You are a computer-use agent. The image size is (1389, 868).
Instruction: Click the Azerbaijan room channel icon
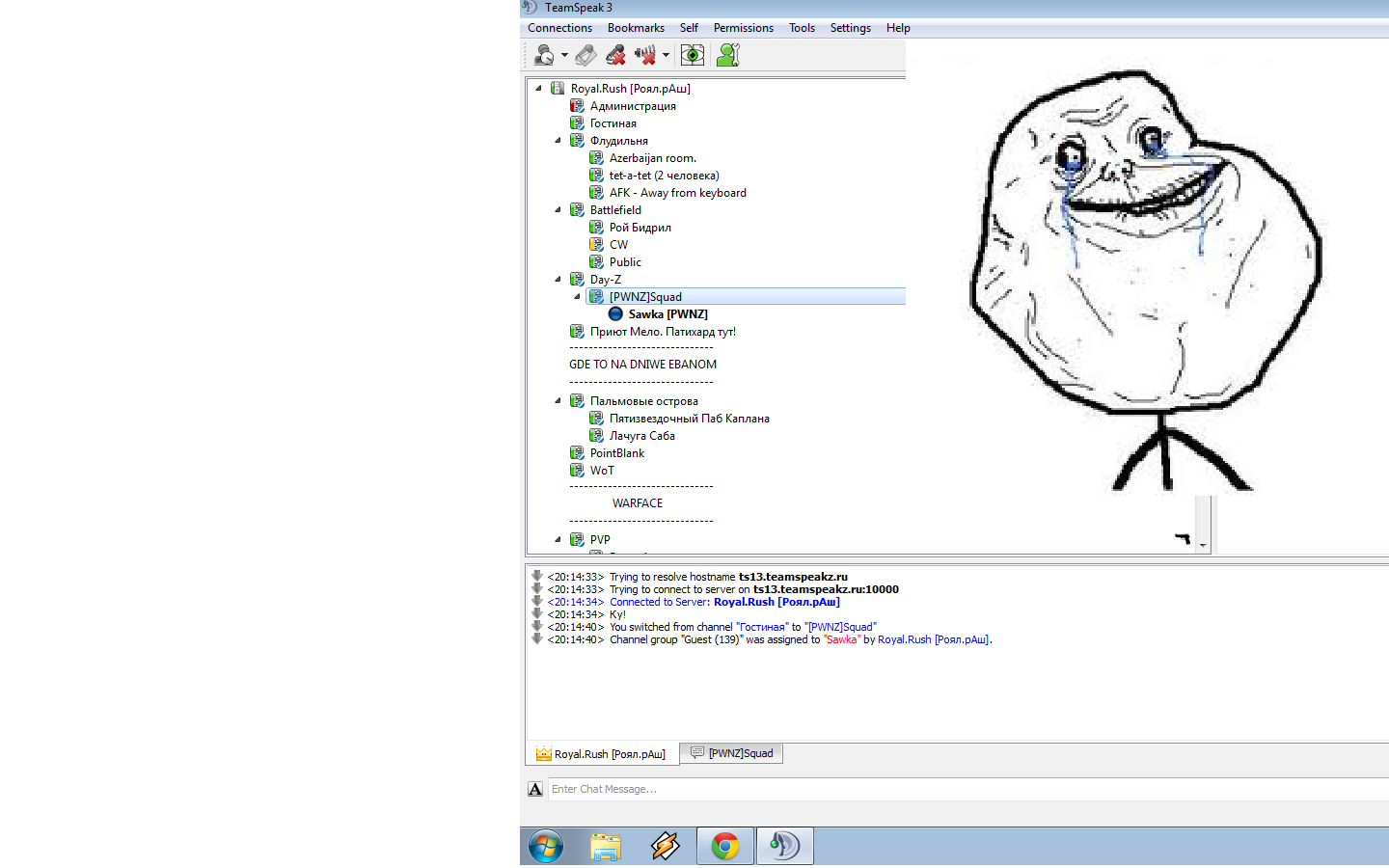tap(596, 157)
